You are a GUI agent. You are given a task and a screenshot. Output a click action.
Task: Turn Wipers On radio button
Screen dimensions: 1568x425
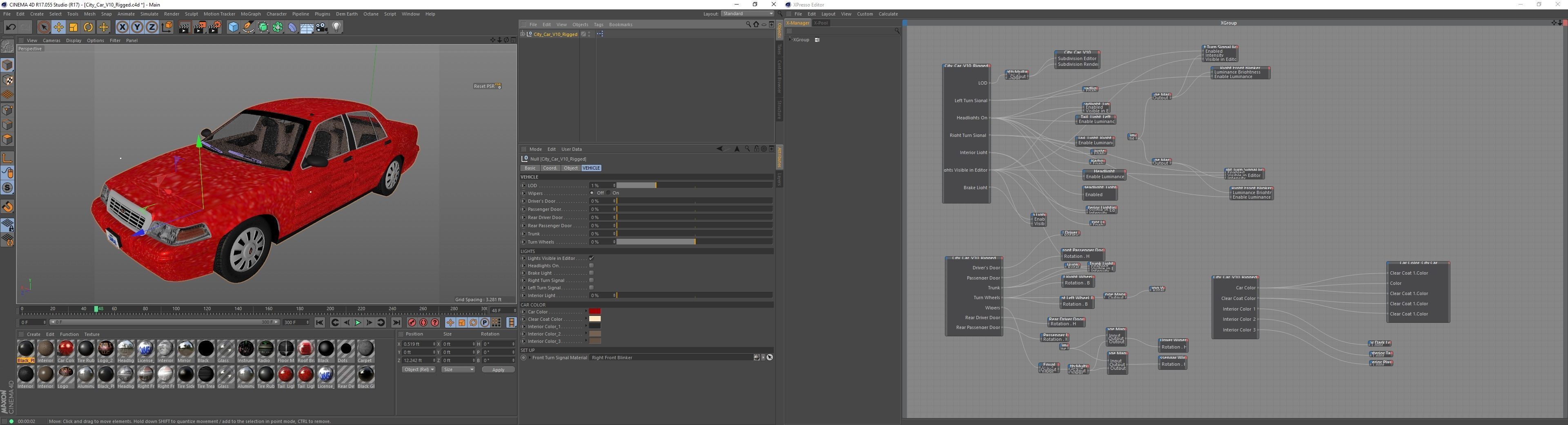click(x=608, y=193)
